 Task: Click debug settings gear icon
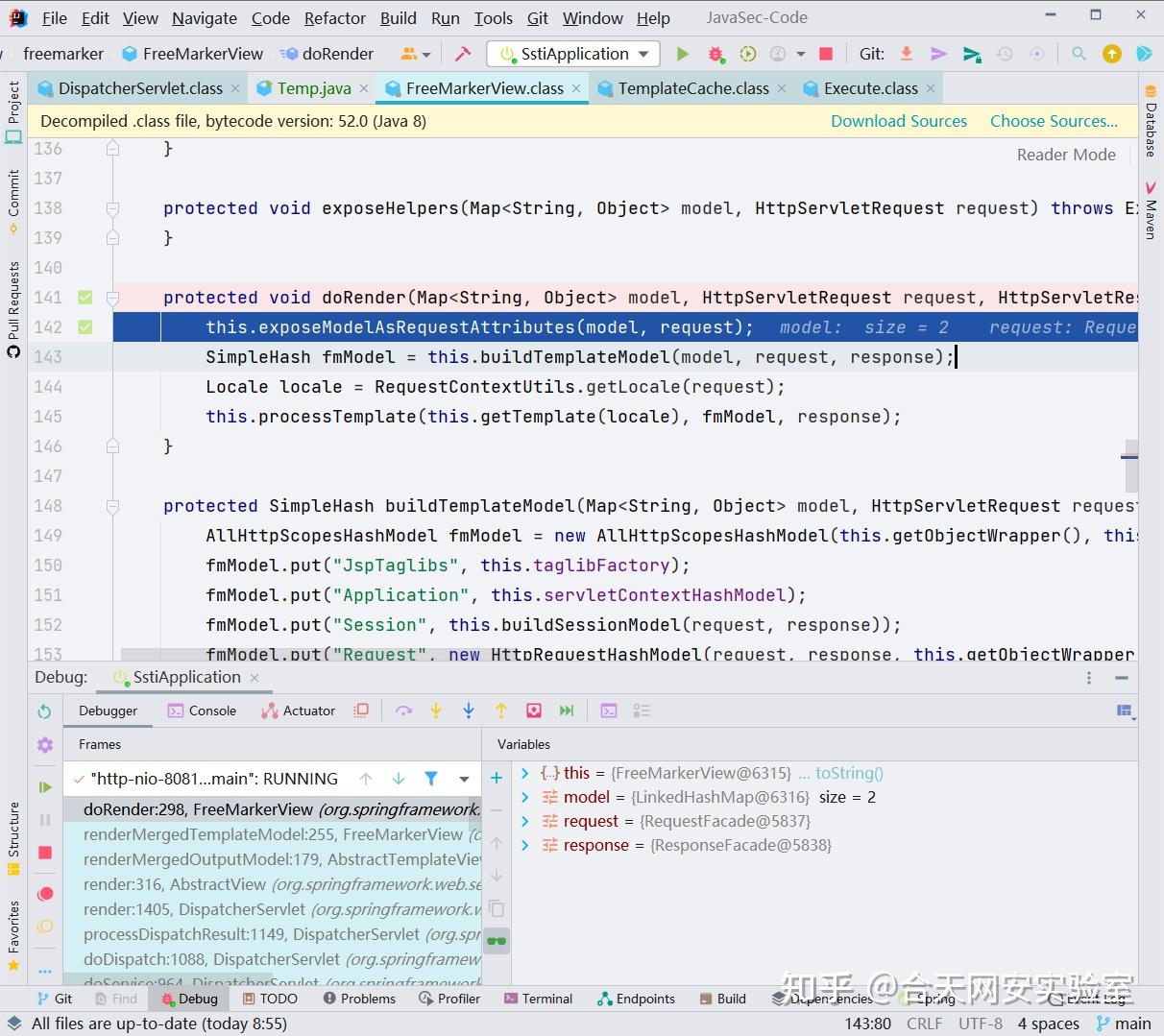tap(44, 745)
